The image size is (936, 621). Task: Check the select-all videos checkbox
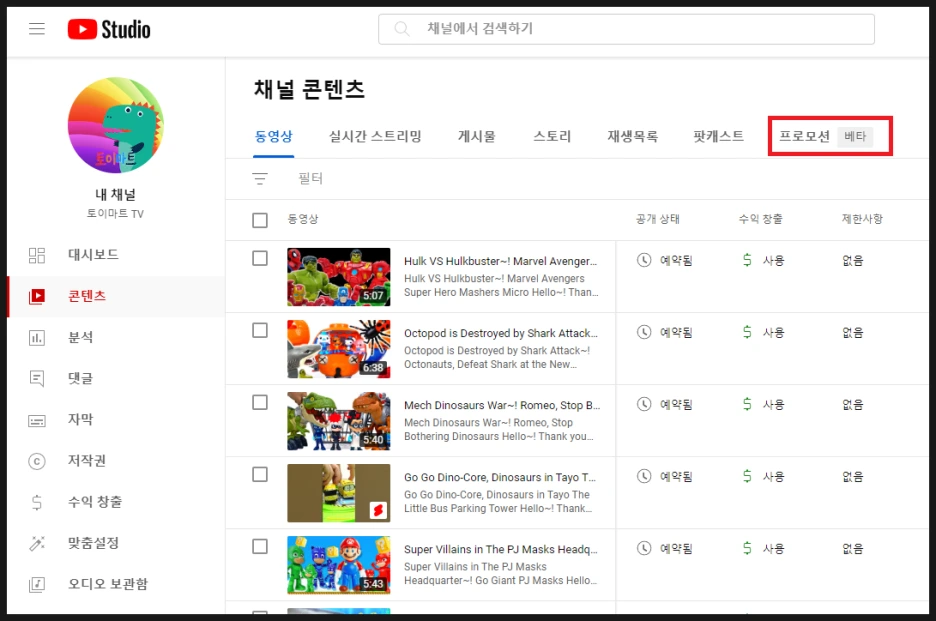[260, 220]
